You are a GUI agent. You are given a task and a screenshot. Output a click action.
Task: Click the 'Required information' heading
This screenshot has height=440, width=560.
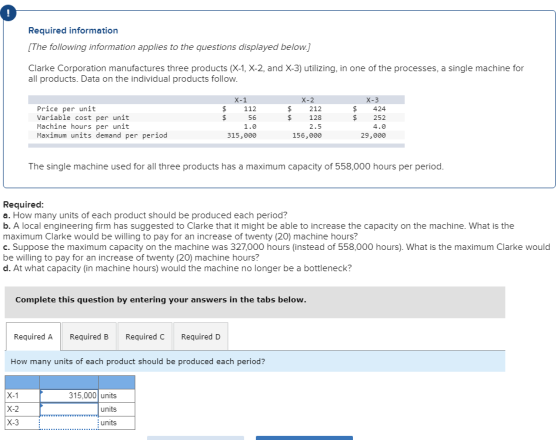pyautogui.click(x=73, y=30)
